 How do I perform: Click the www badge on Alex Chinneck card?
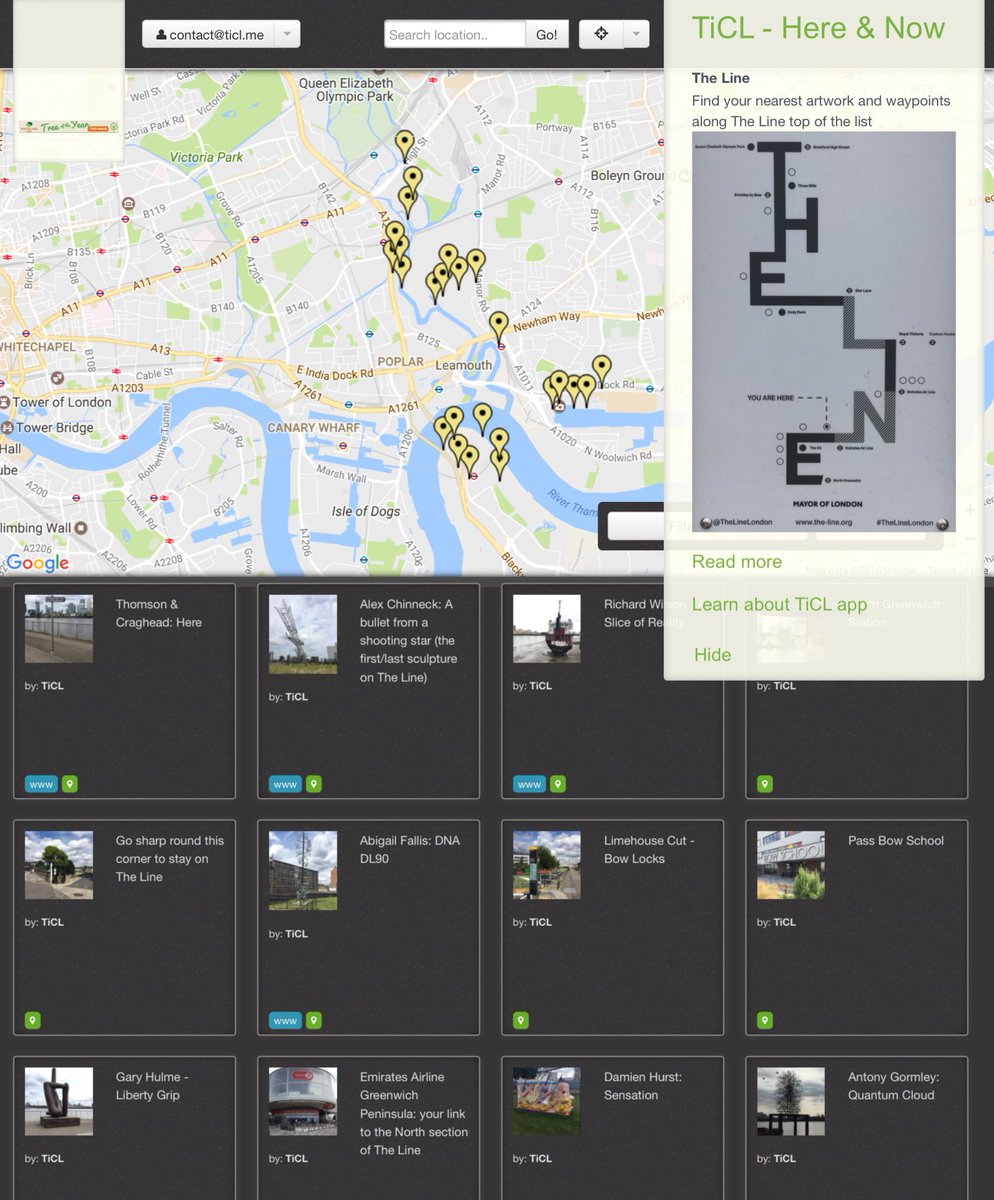point(286,784)
